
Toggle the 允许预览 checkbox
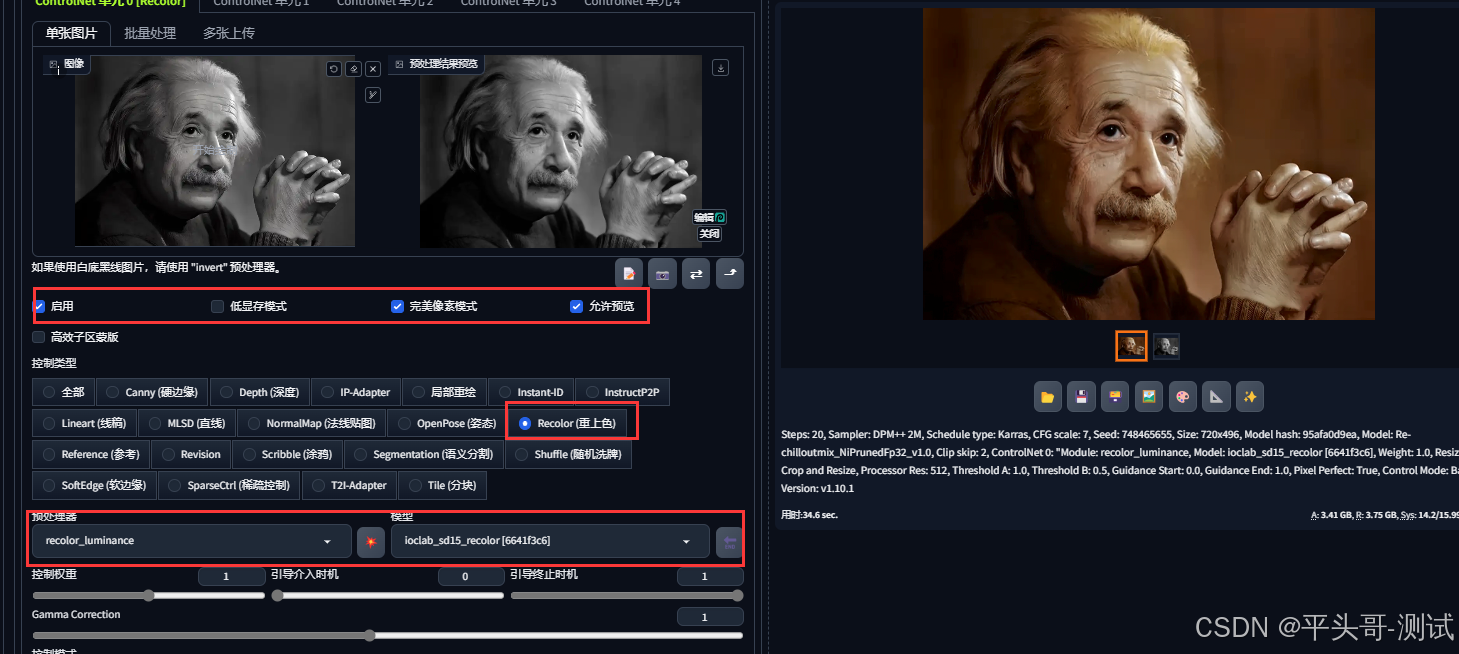[x=576, y=306]
